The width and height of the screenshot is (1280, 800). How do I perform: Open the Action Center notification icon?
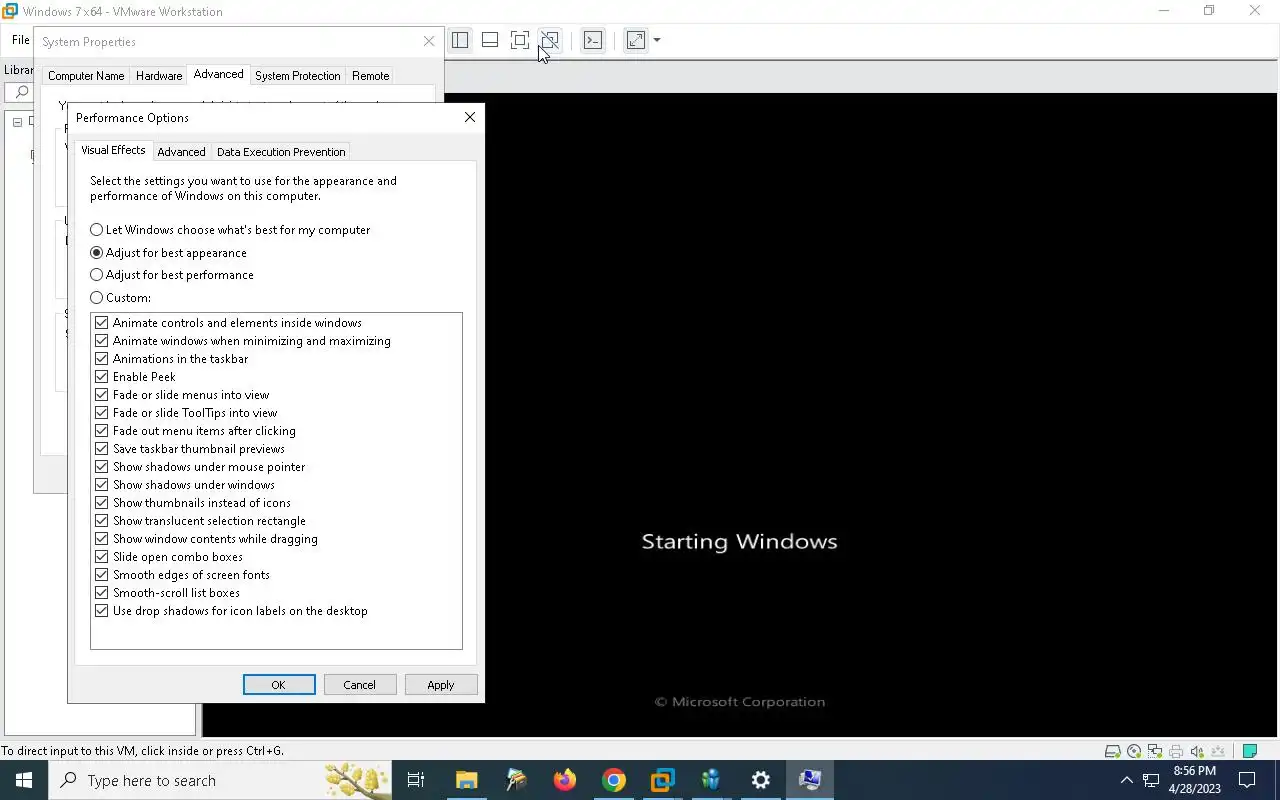tap(1247, 780)
